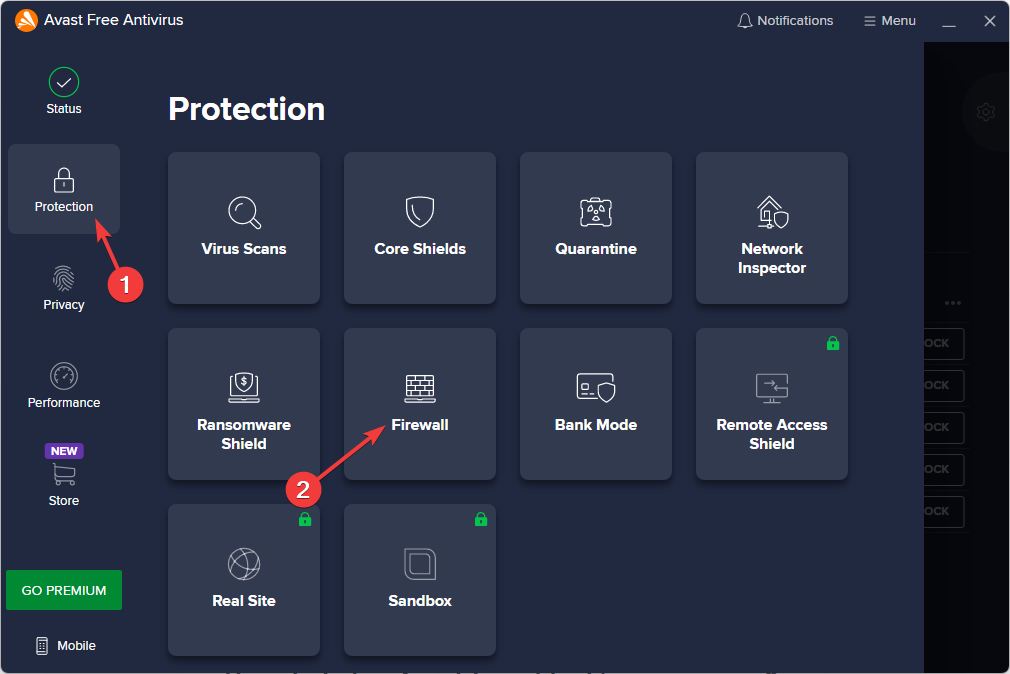Go to the Privacy section
Viewport: 1010px width, 674px height.
(x=64, y=287)
